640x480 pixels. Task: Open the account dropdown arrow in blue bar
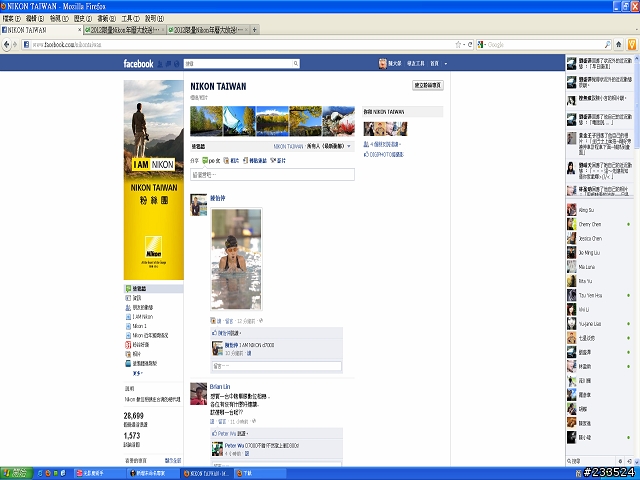(x=446, y=64)
